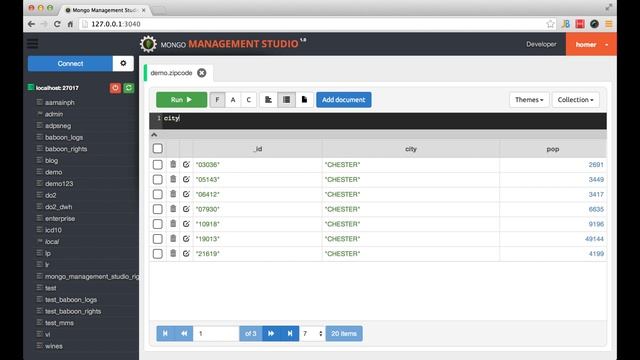Check the row 03036 checkbox
640x360 pixels.
pos(158,164)
